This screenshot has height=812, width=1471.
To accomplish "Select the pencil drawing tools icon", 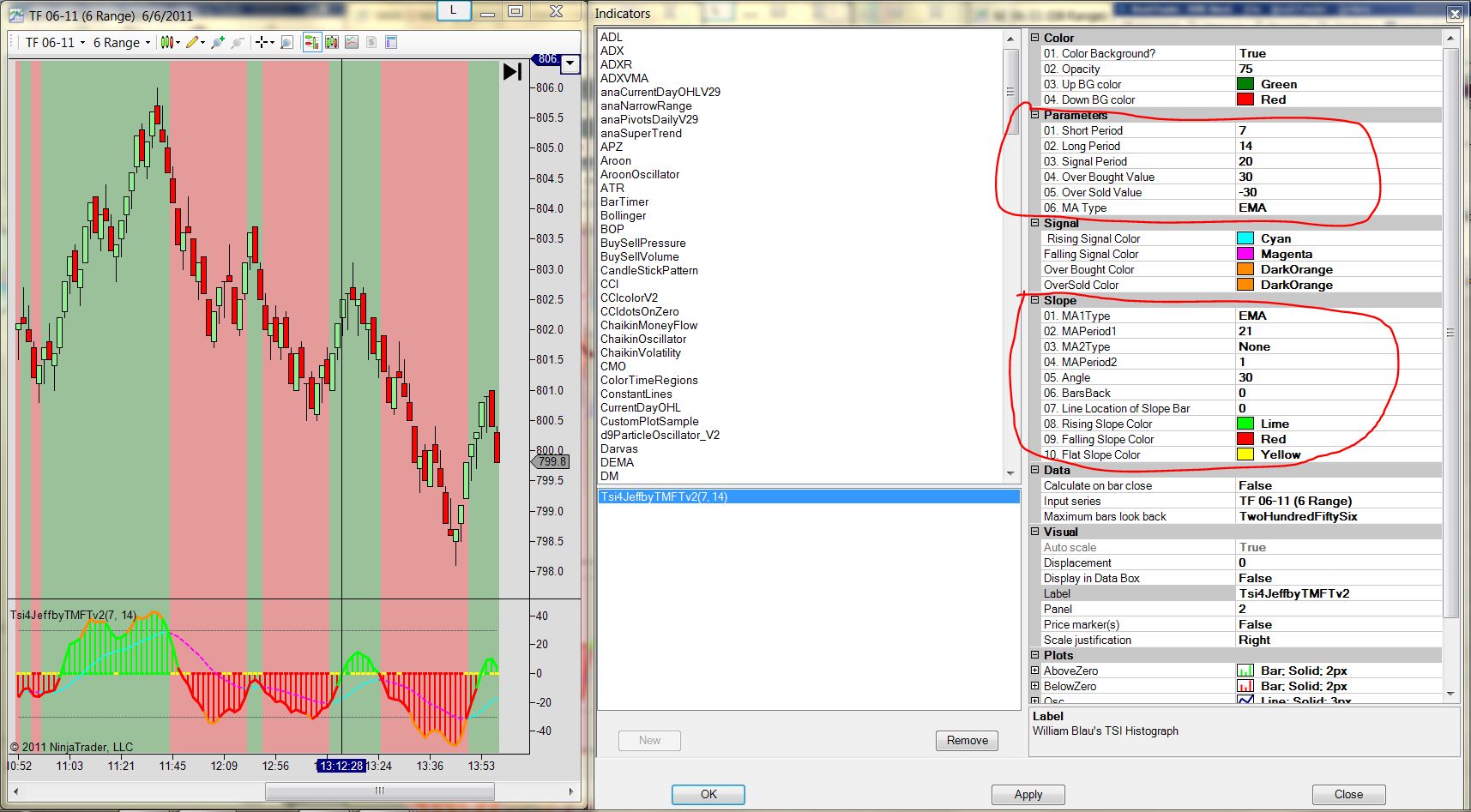I will 192,42.
